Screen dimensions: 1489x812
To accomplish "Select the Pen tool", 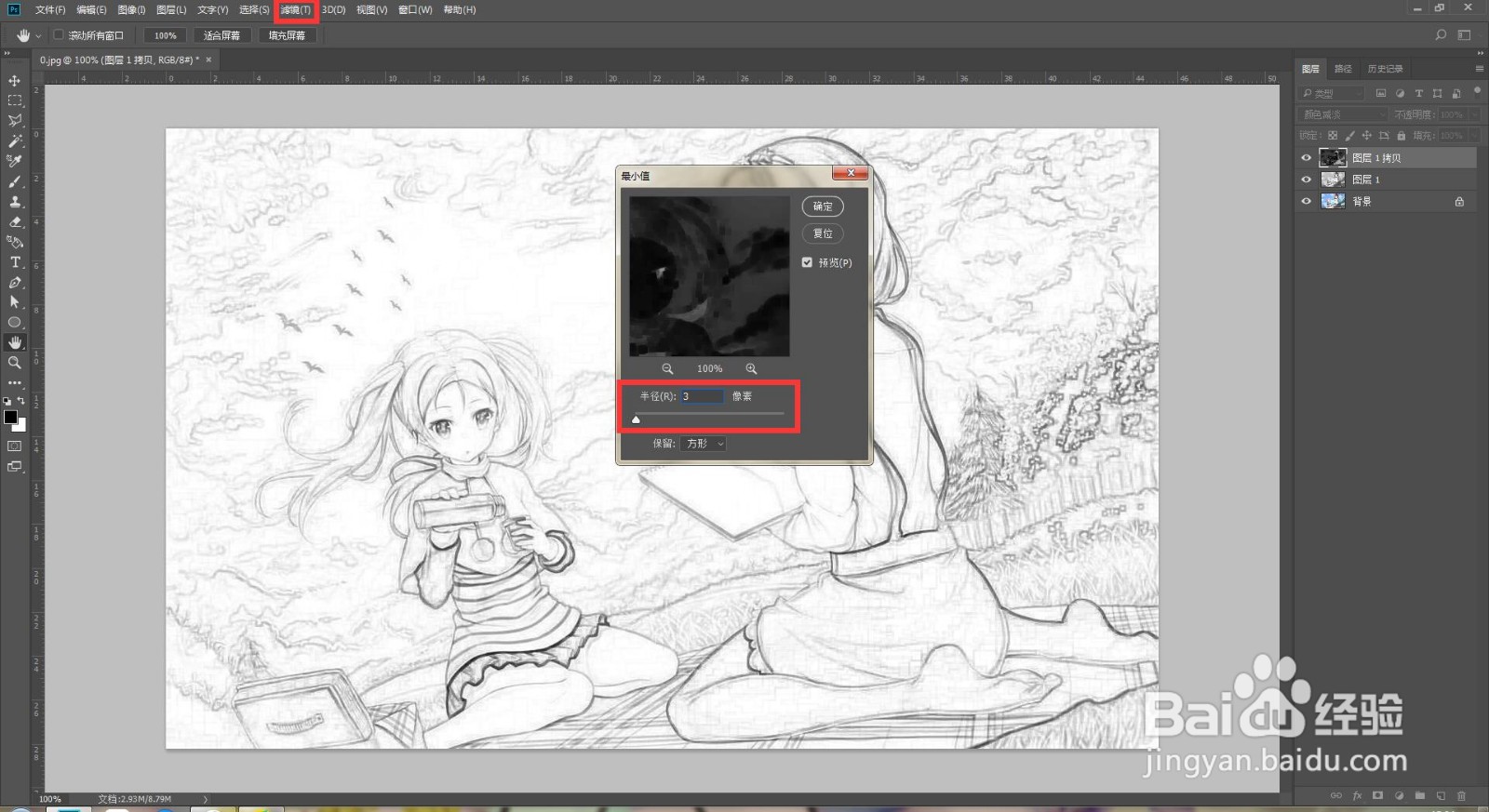I will tap(15, 283).
